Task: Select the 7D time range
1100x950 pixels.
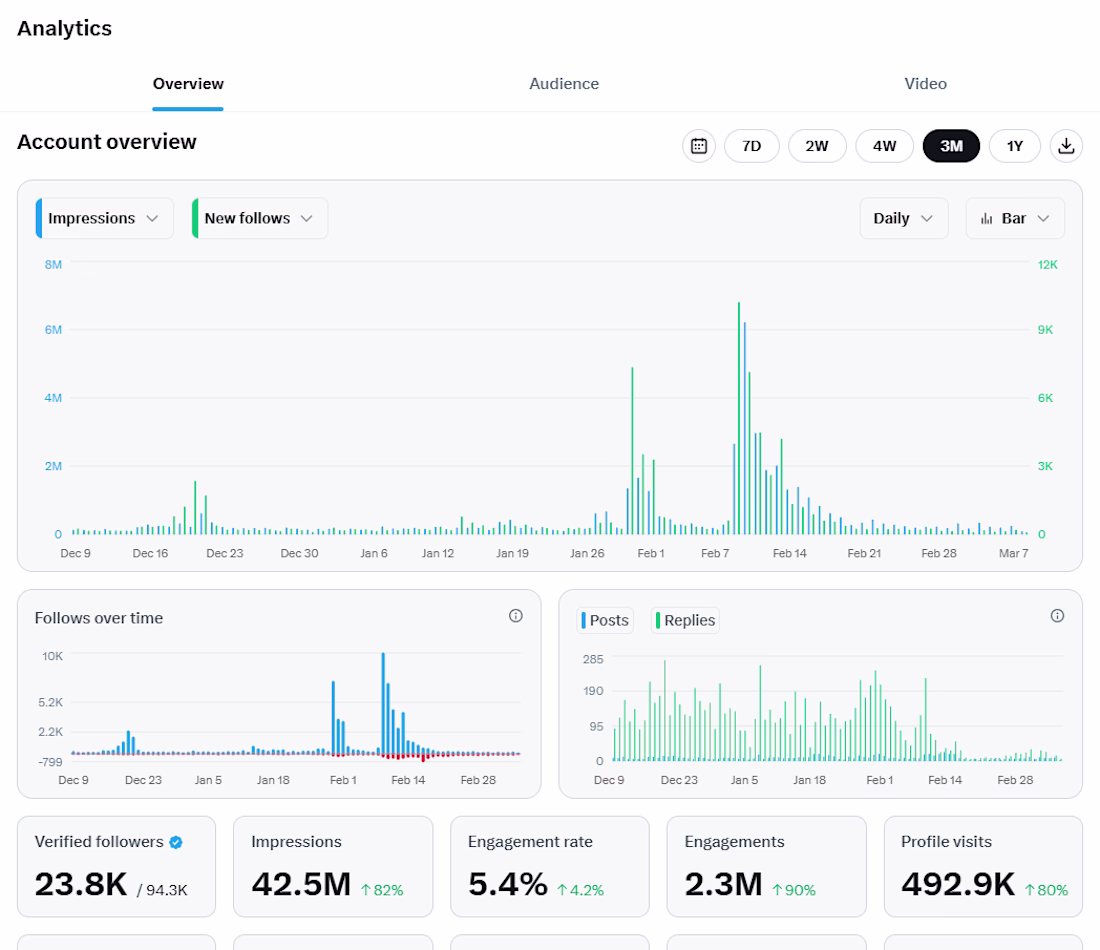Action: point(751,146)
